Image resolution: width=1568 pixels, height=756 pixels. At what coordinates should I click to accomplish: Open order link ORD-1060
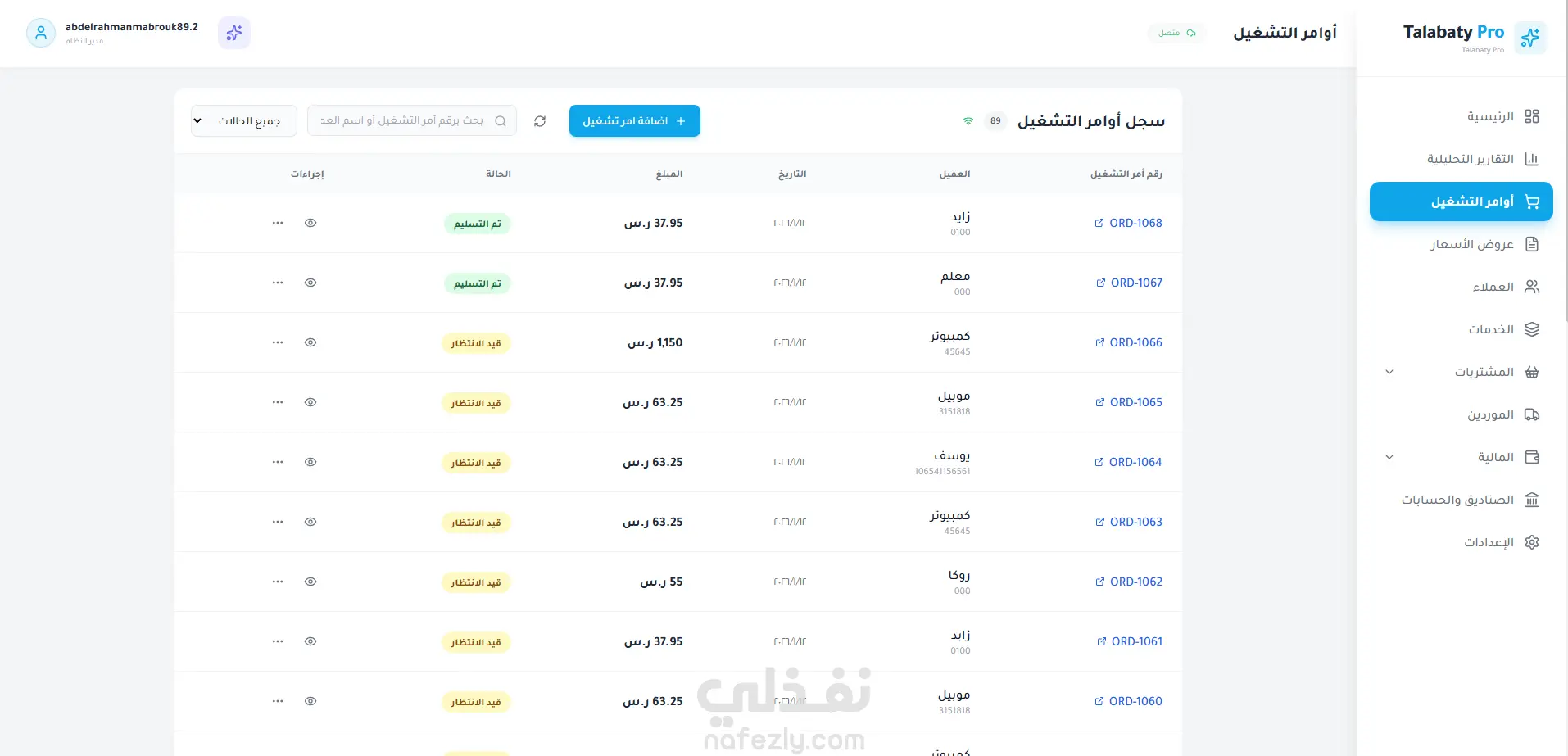(1129, 701)
